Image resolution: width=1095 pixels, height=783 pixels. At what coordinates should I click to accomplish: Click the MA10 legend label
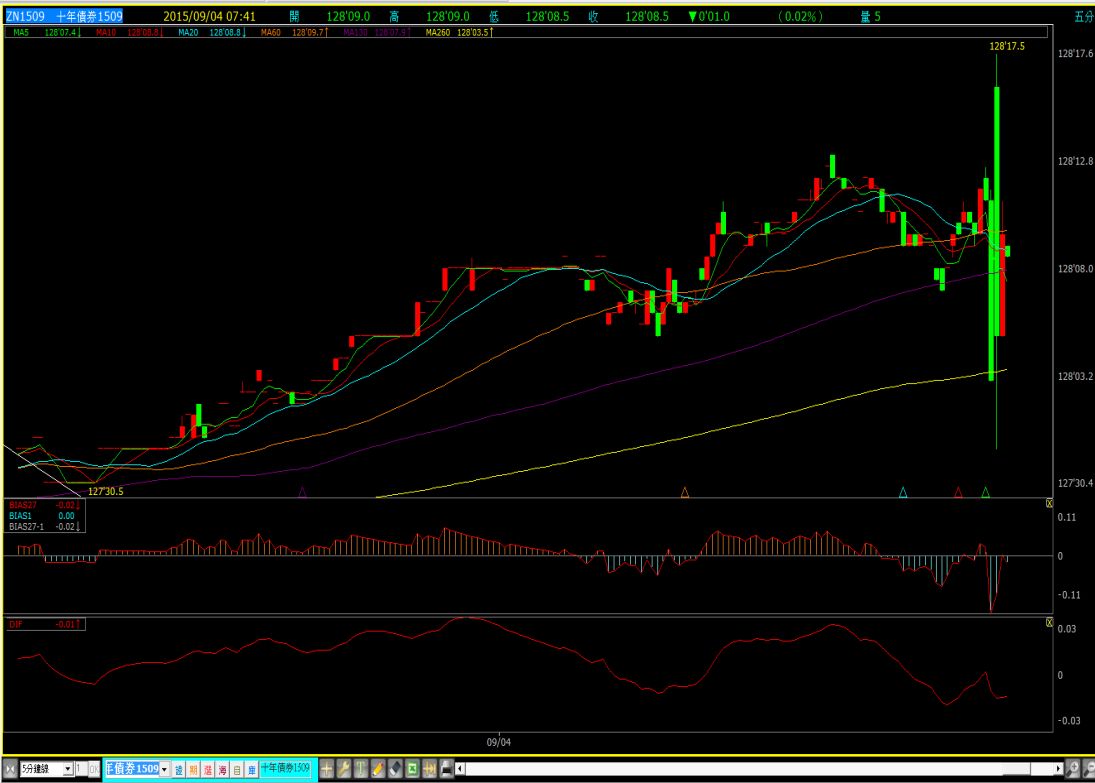128,32
